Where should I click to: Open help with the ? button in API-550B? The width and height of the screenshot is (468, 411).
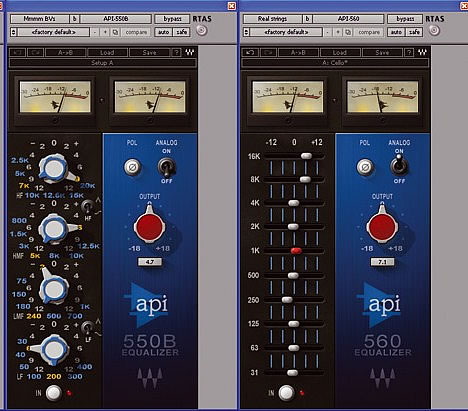pos(176,52)
